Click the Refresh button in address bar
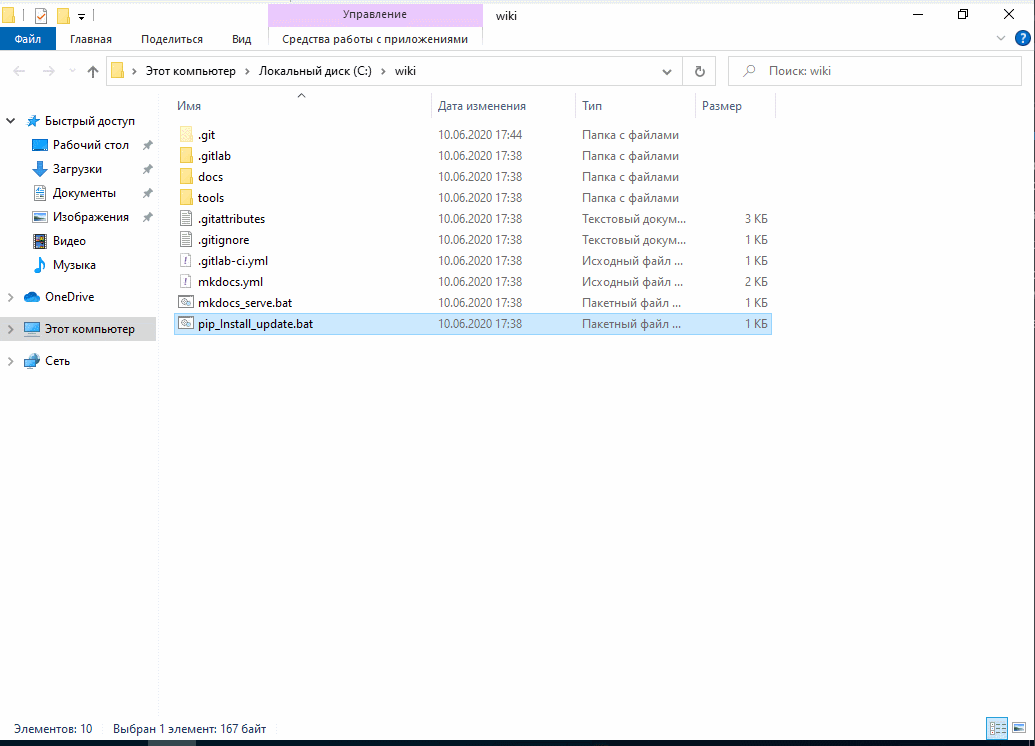The image size is (1035, 746). point(699,71)
